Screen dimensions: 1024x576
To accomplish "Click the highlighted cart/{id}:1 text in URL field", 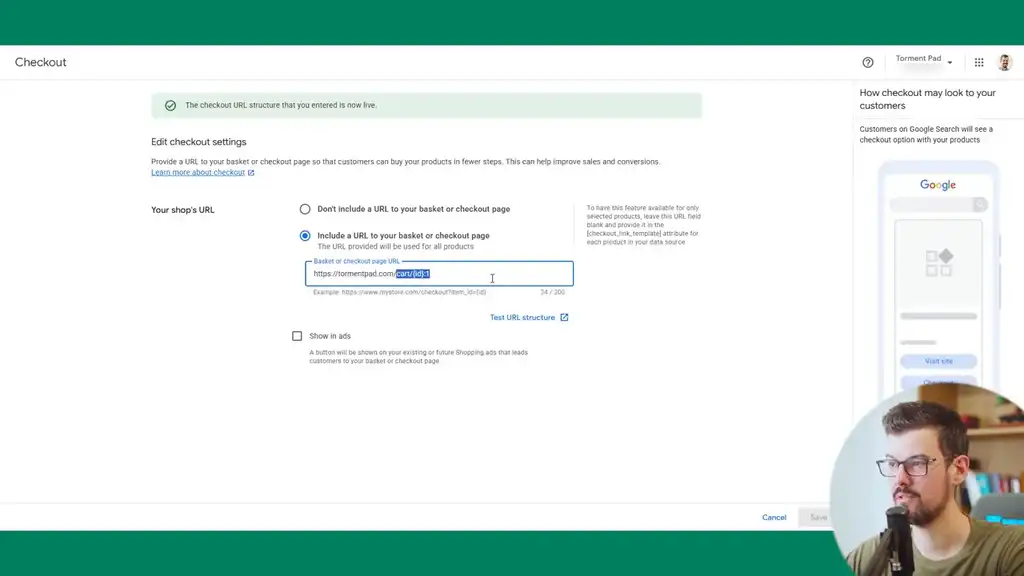I will pos(412,273).
